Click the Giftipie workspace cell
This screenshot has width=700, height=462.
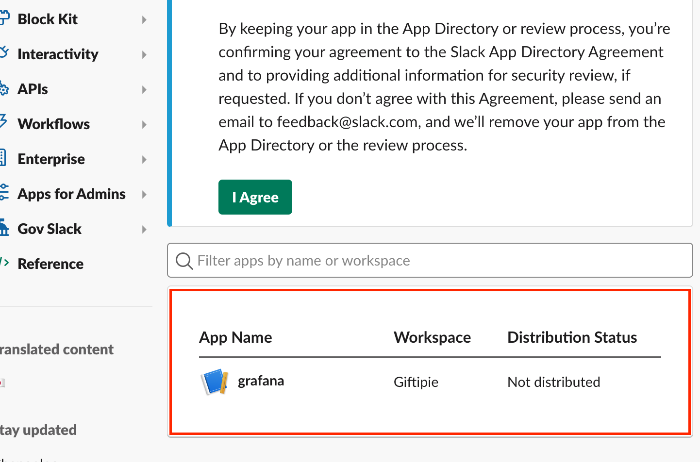tap(416, 382)
